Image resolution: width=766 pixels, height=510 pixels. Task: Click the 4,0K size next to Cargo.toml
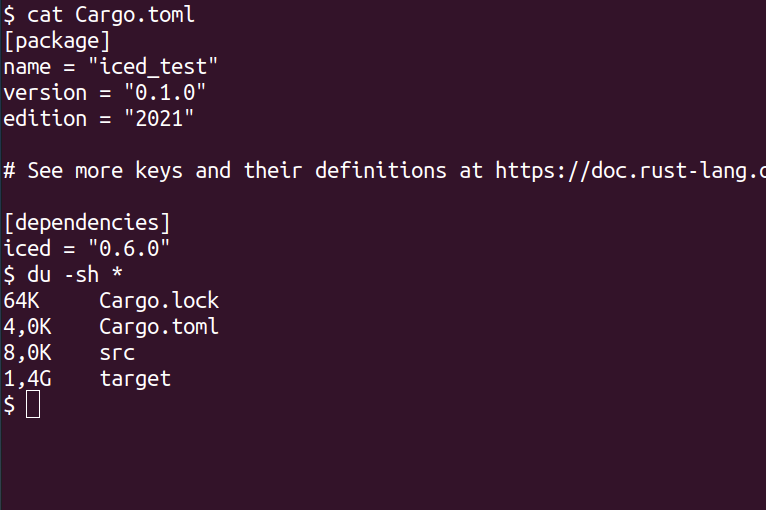[x=27, y=326]
